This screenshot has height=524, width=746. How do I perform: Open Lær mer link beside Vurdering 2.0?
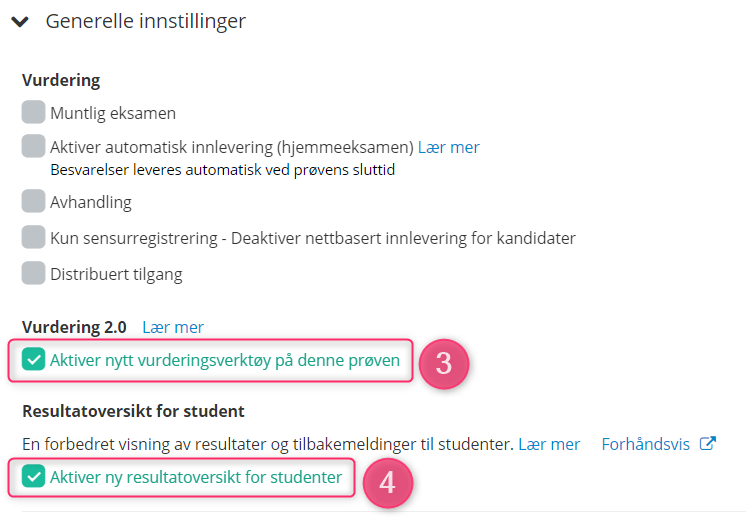[x=173, y=327]
